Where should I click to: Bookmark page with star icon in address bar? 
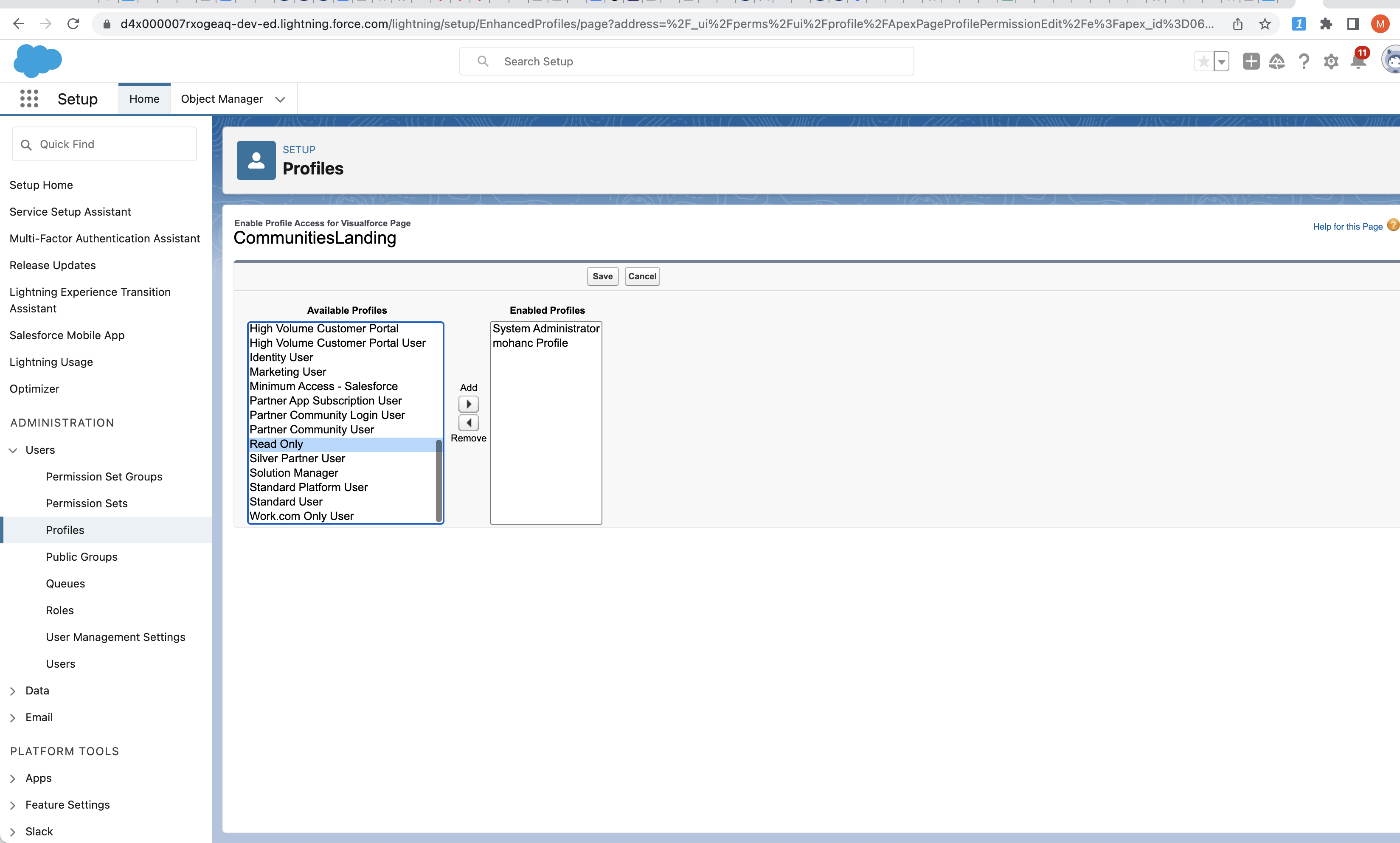point(1265,24)
